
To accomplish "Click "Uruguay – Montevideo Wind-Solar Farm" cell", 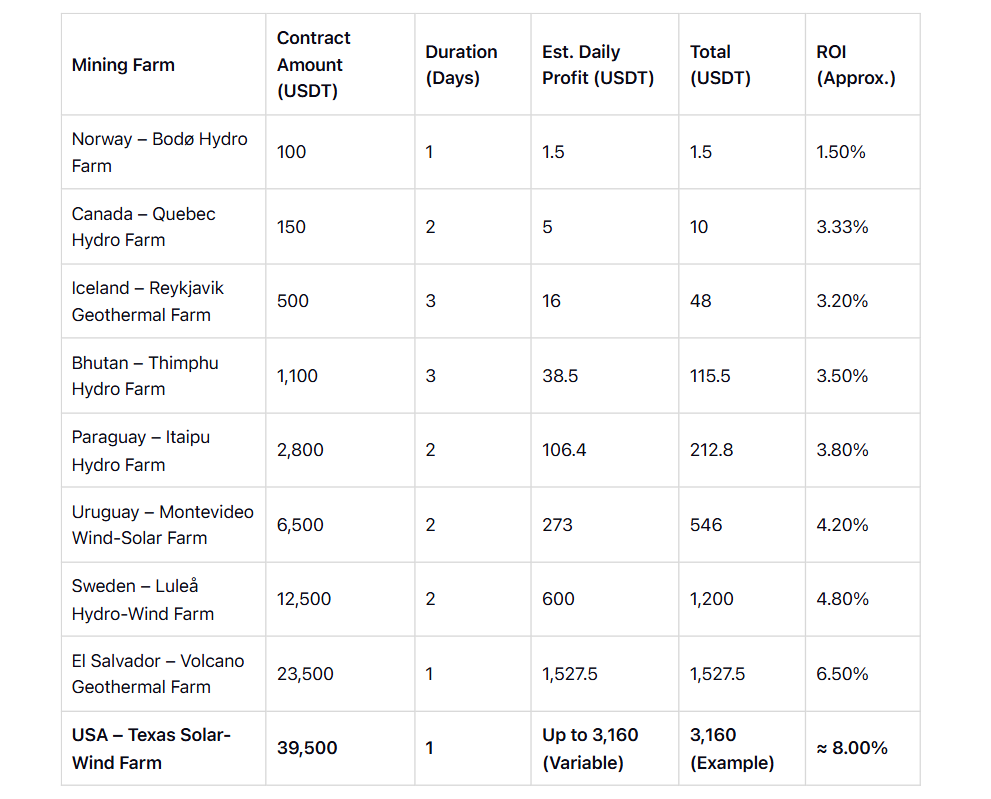I will [x=162, y=525].
